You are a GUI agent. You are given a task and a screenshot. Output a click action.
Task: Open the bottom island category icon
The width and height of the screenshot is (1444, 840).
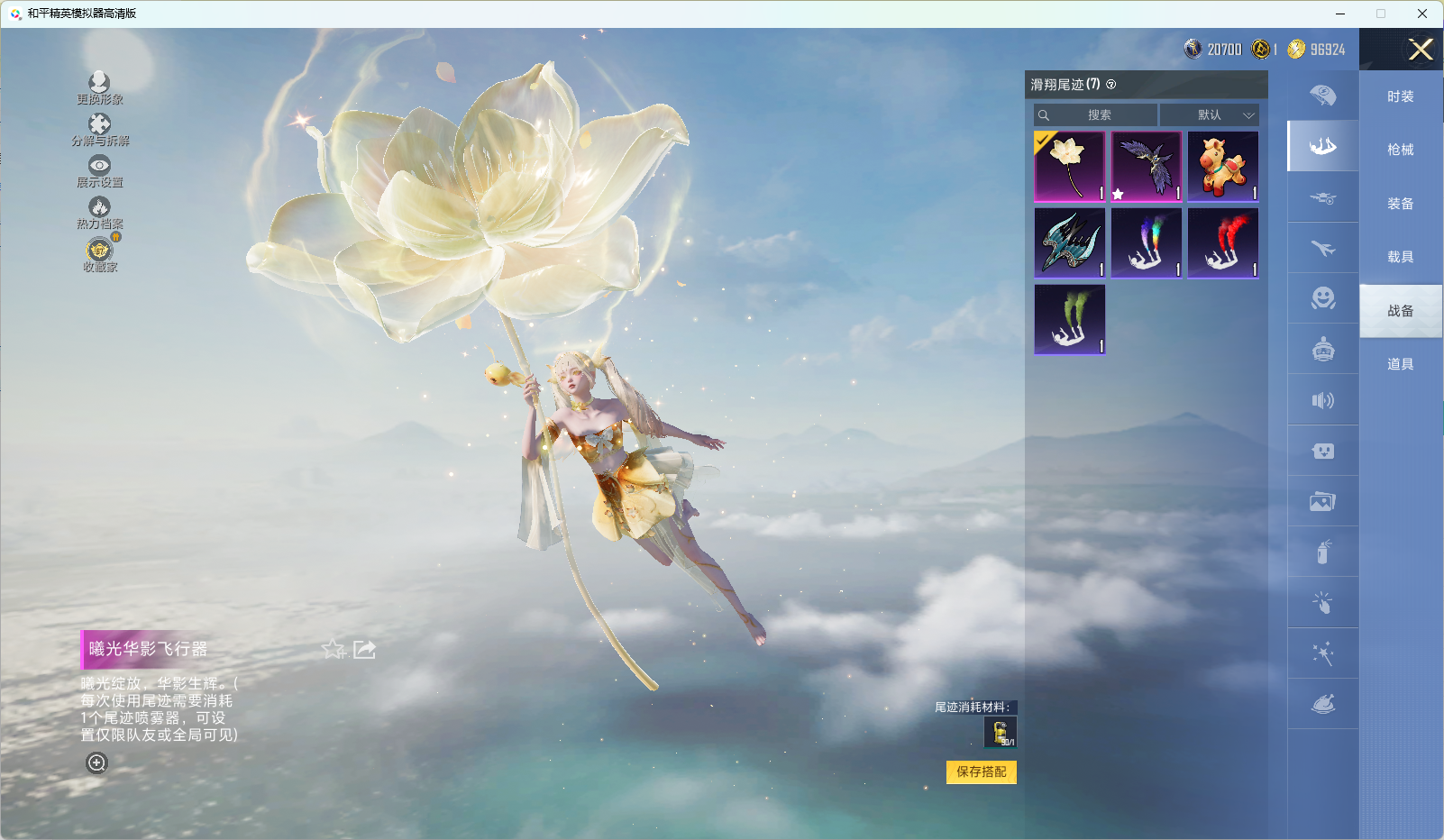pos(1323,704)
